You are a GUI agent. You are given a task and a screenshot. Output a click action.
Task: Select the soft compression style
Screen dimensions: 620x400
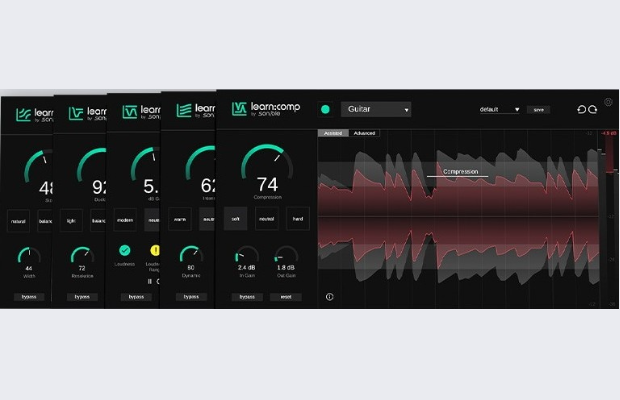(x=236, y=219)
